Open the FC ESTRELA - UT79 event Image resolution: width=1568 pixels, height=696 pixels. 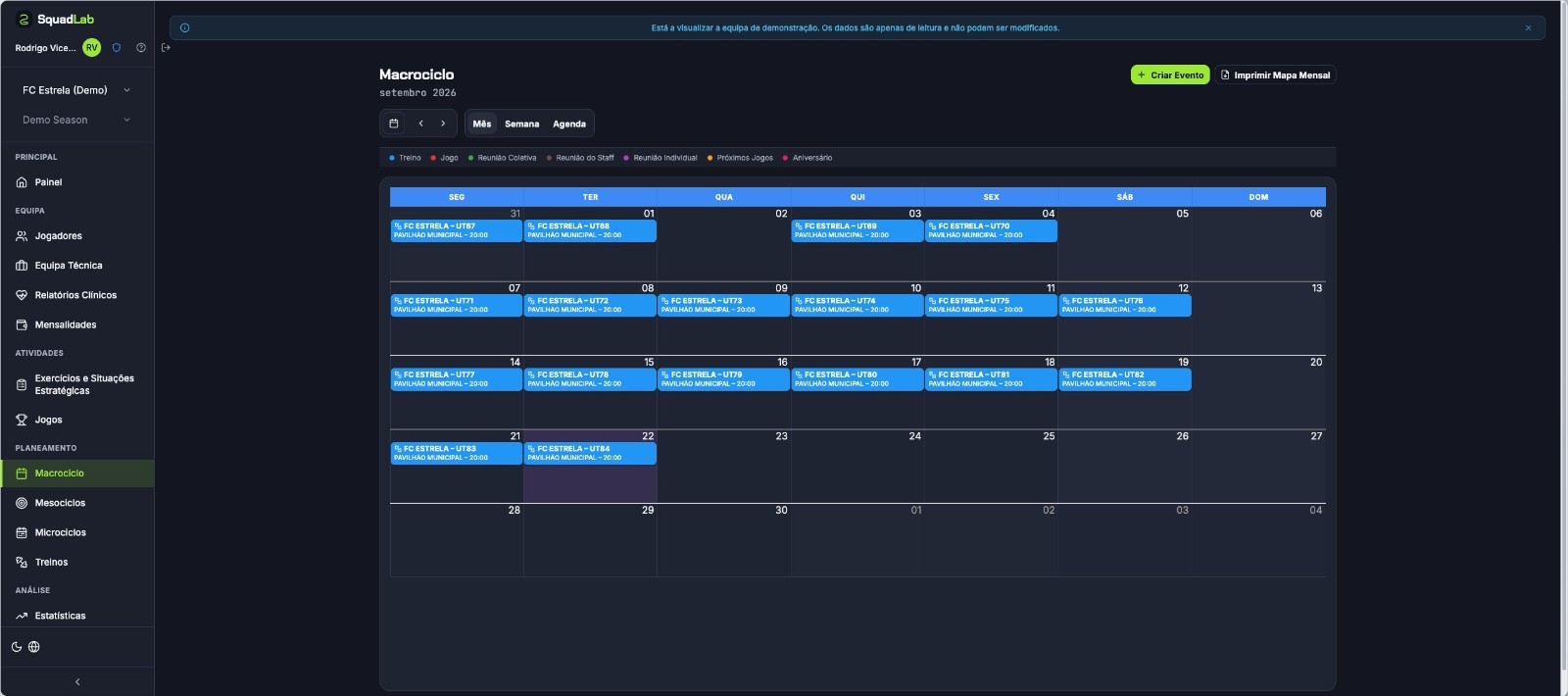723,379
